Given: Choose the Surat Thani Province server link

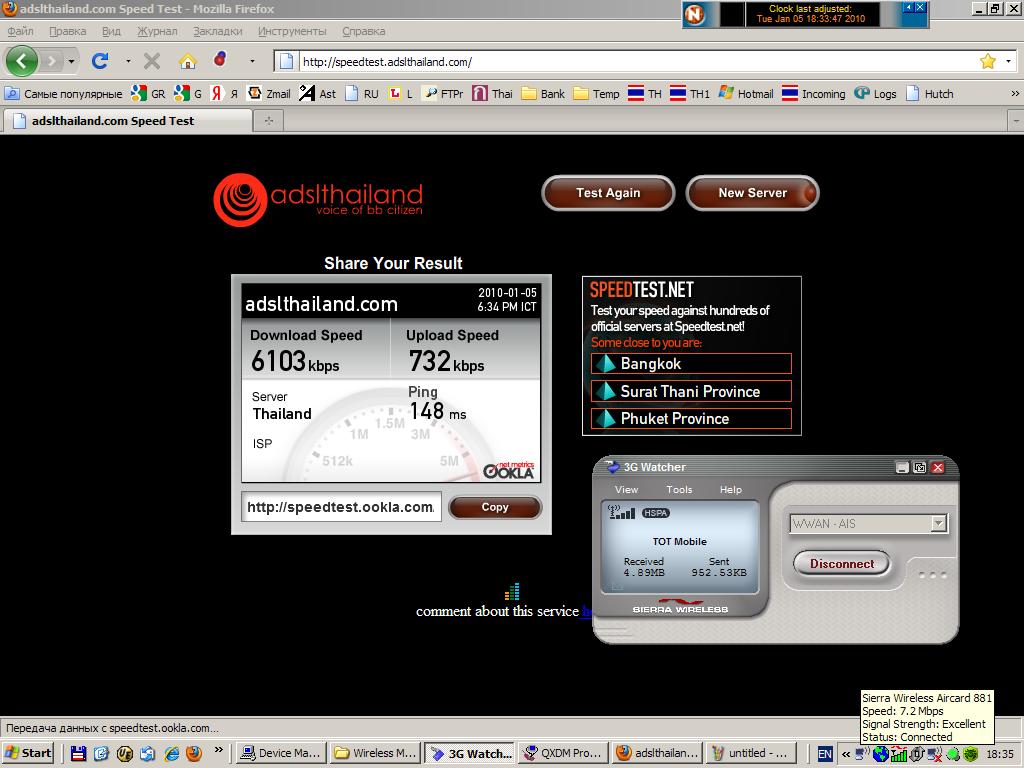Looking at the screenshot, I should tap(691, 391).
